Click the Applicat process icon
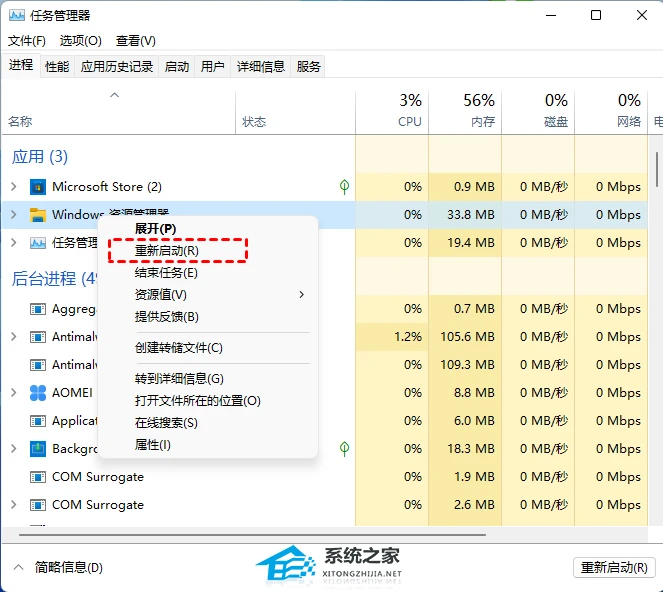 click(38, 421)
